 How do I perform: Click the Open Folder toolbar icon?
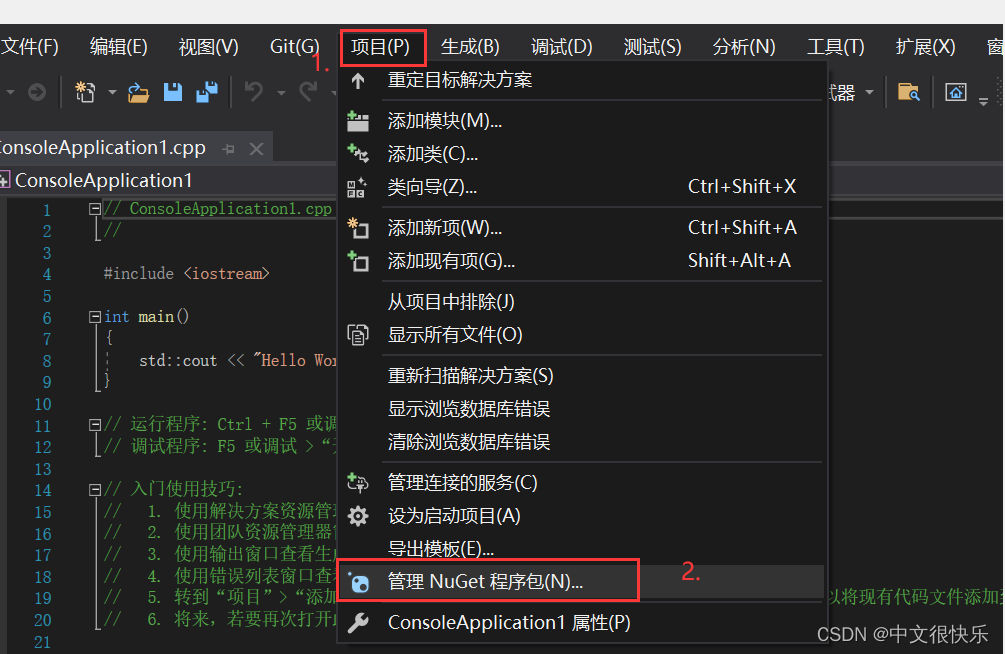click(x=138, y=92)
